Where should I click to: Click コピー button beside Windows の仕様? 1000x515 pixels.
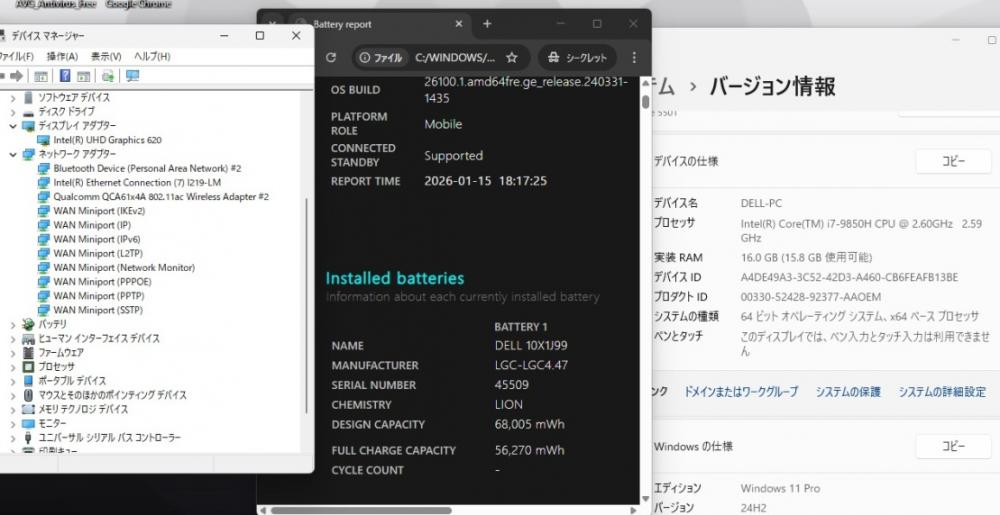click(x=953, y=446)
